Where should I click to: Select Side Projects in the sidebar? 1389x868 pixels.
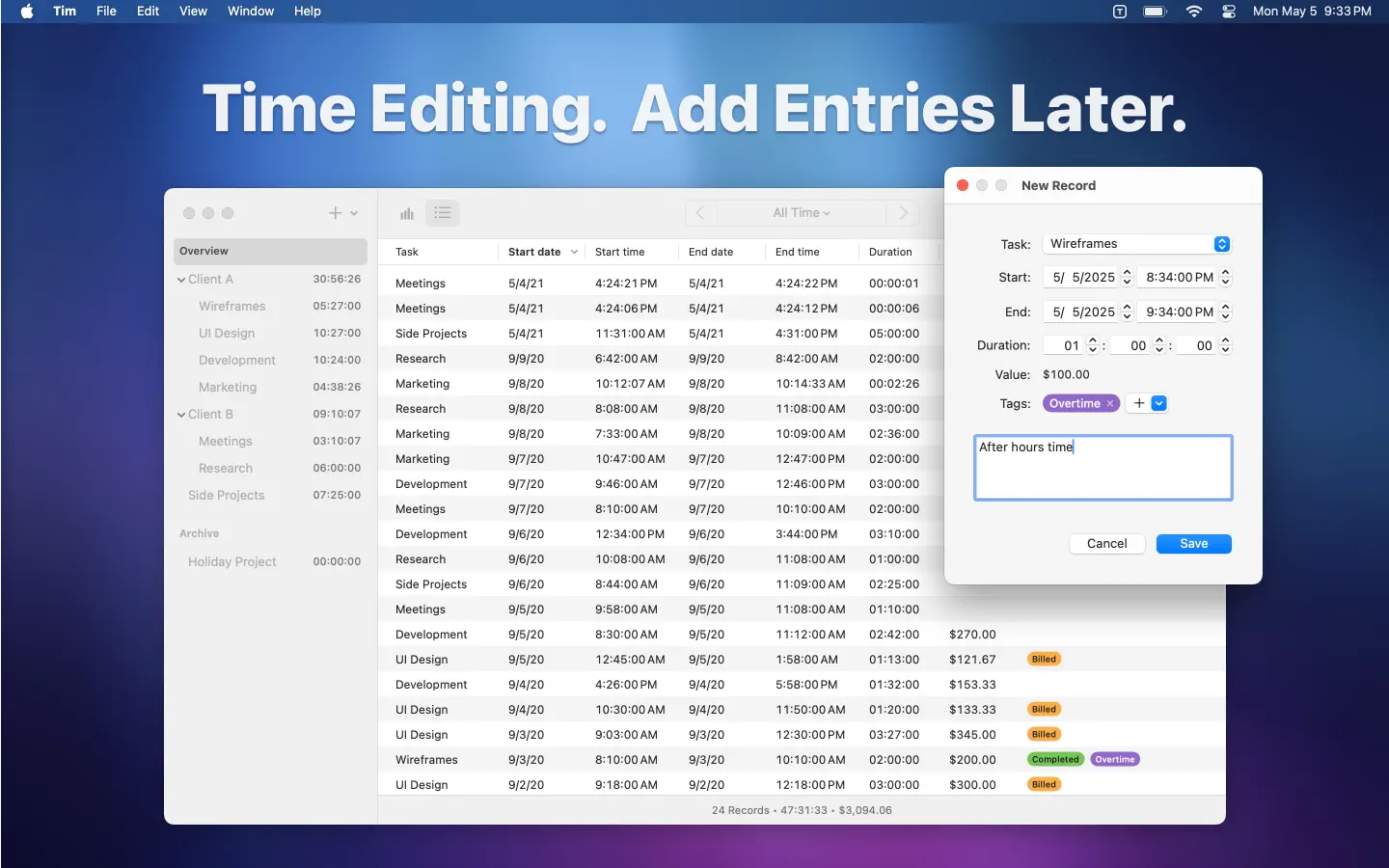coord(270,495)
